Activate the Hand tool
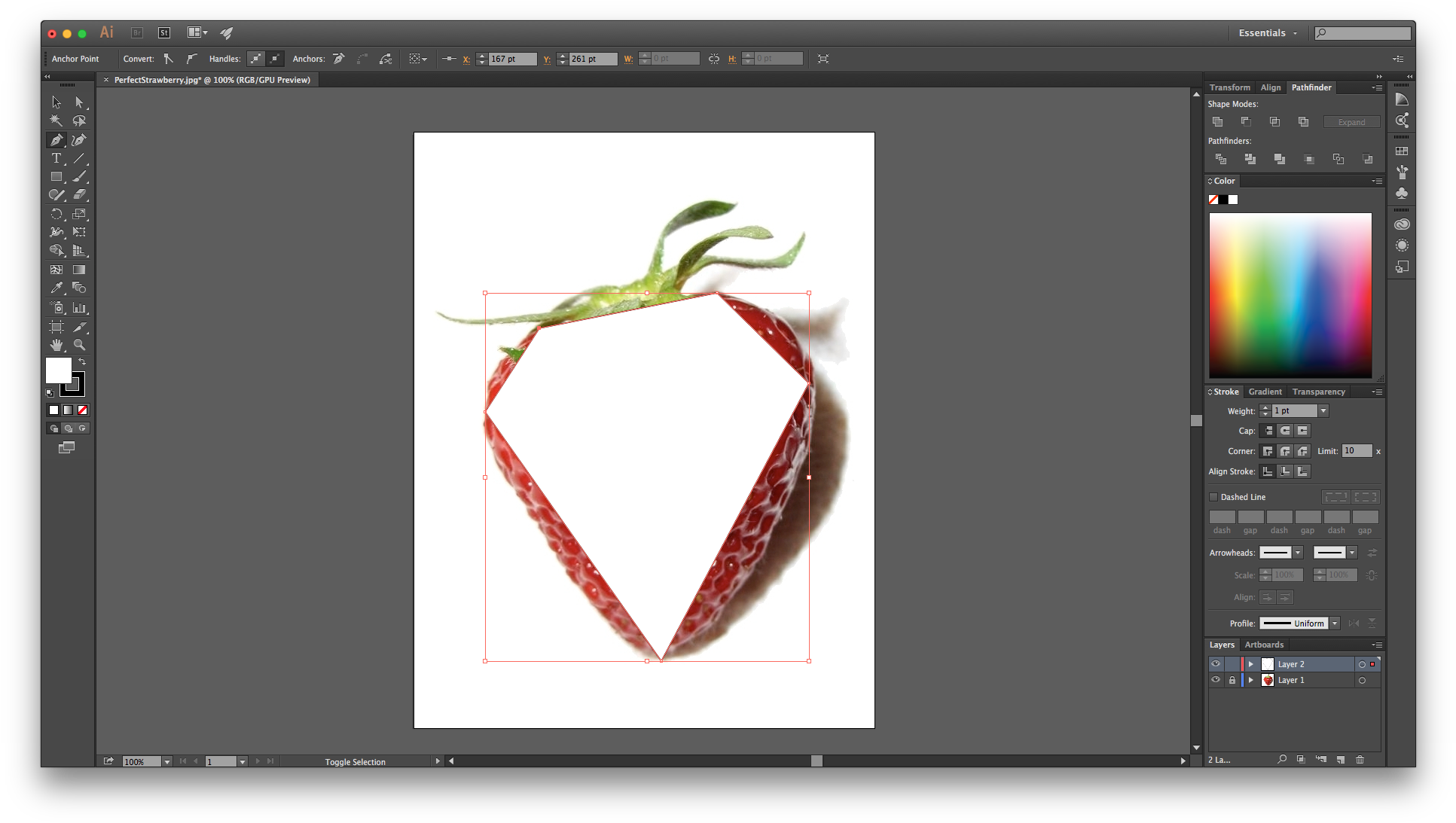The image size is (1456, 823). (x=56, y=344)
